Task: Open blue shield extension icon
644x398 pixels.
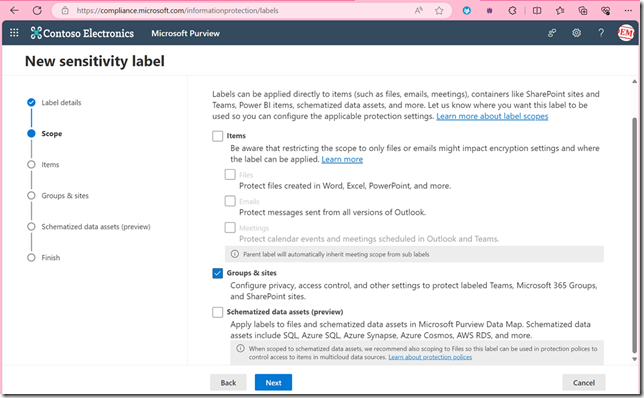Action: coord(467,11)
